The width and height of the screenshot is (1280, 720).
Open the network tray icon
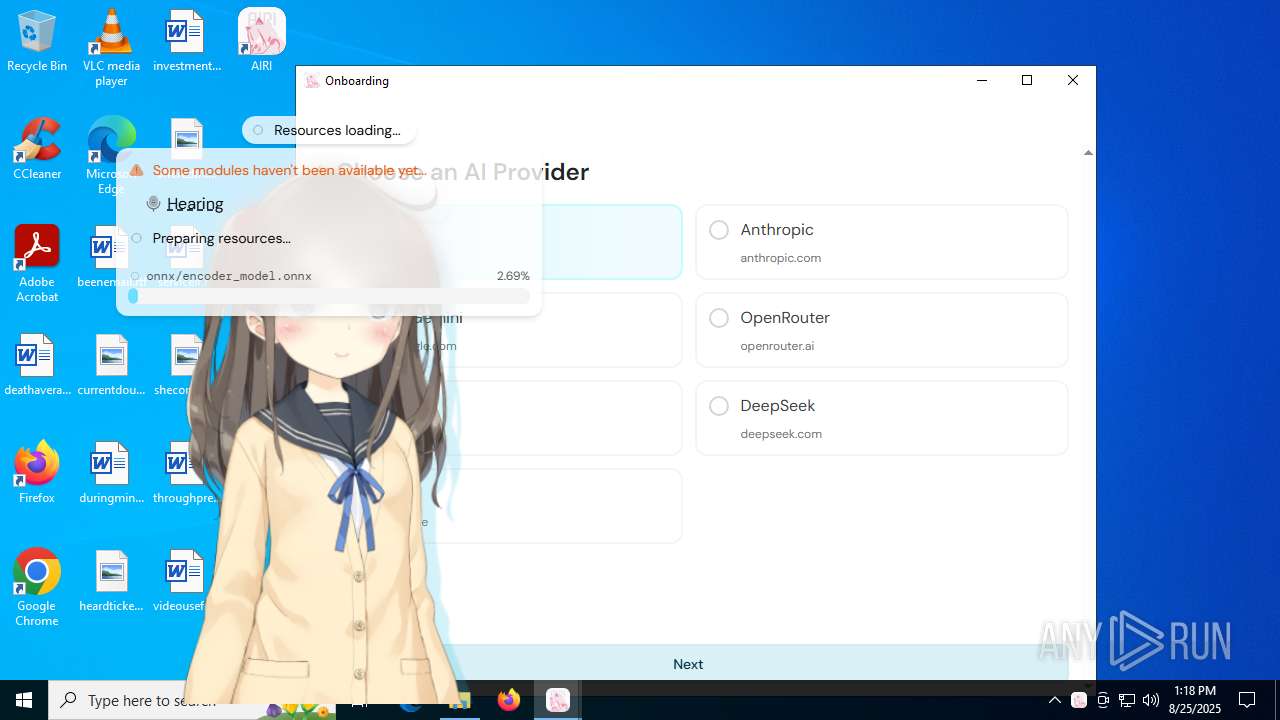click(1127, 700)
